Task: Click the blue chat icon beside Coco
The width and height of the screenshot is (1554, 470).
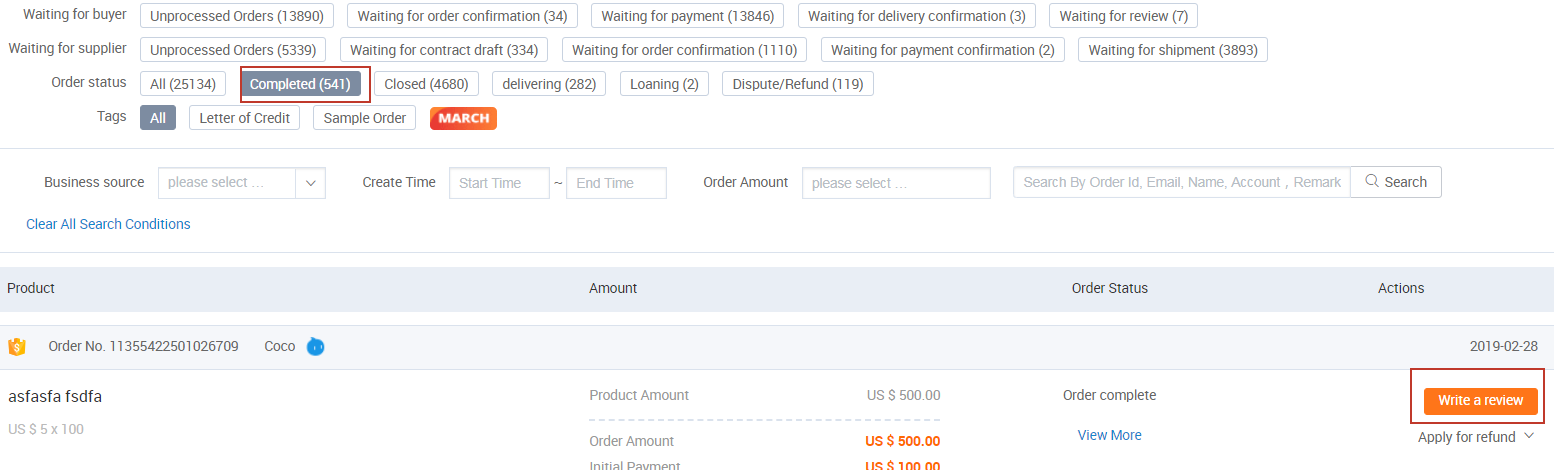Action: point(315,347)
